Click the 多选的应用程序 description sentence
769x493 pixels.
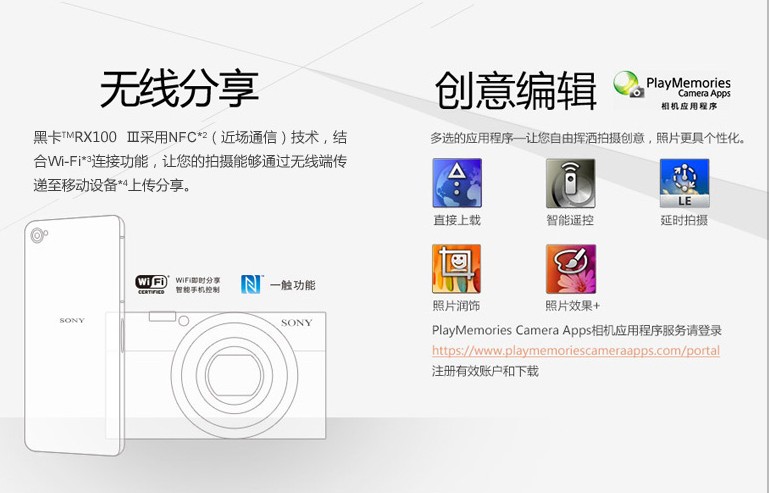coord(588,138)
